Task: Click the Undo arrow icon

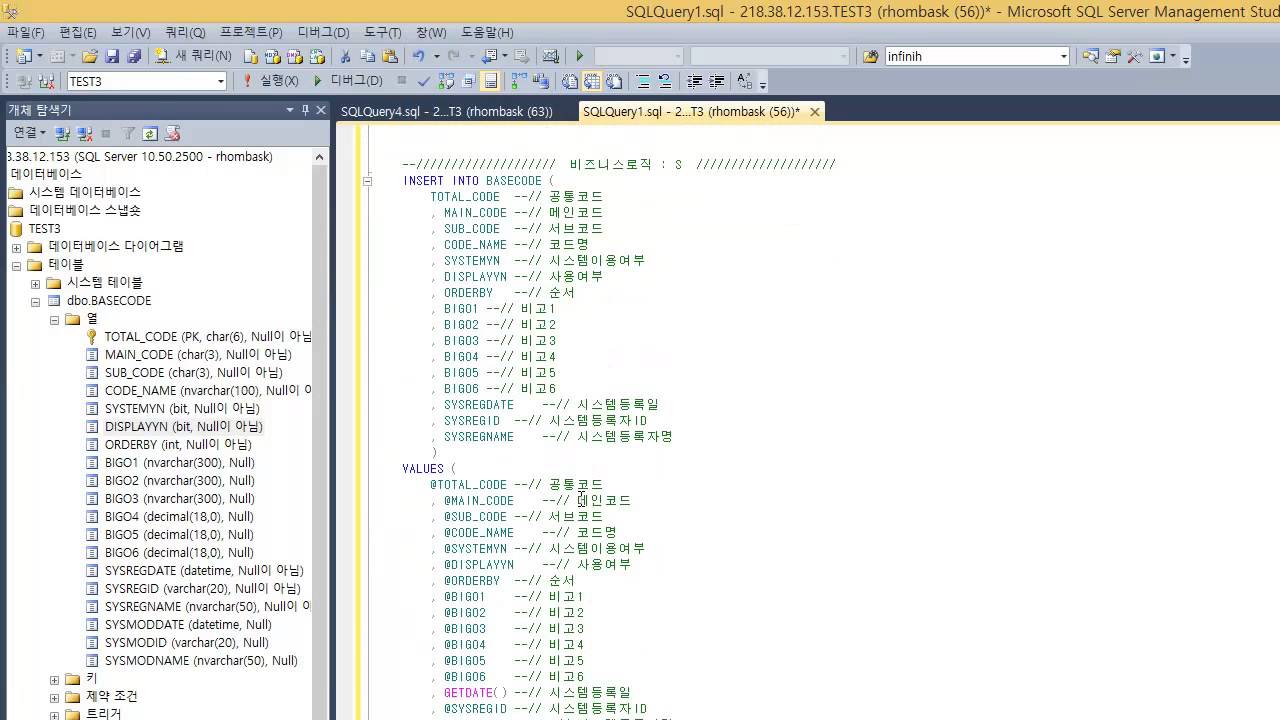Action: (x=419, y=56)
